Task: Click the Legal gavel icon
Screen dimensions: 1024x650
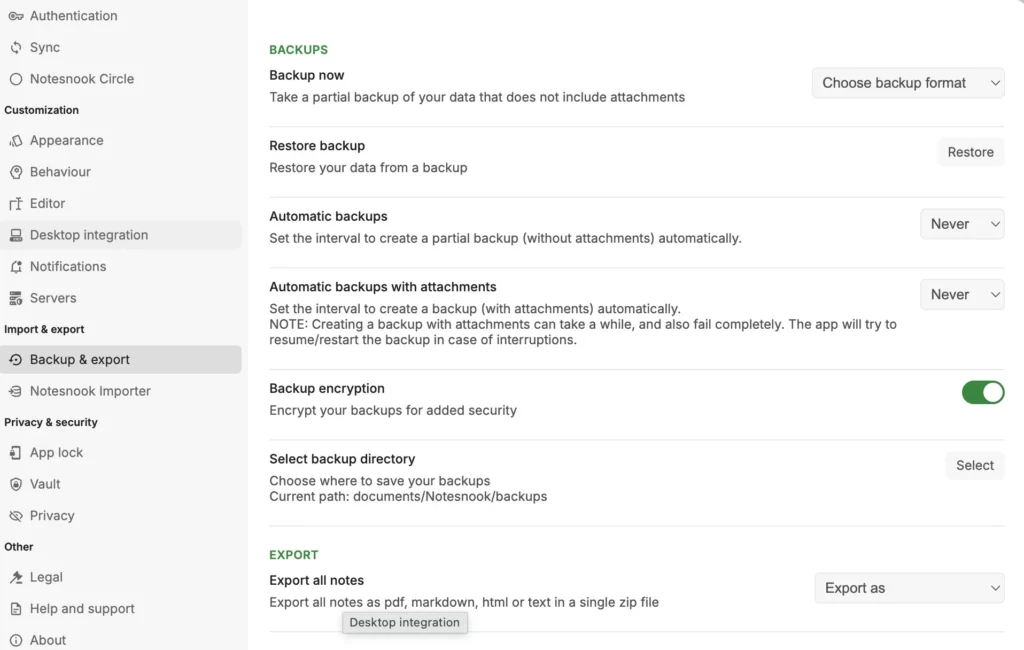Action: click(x=16, y=577)
